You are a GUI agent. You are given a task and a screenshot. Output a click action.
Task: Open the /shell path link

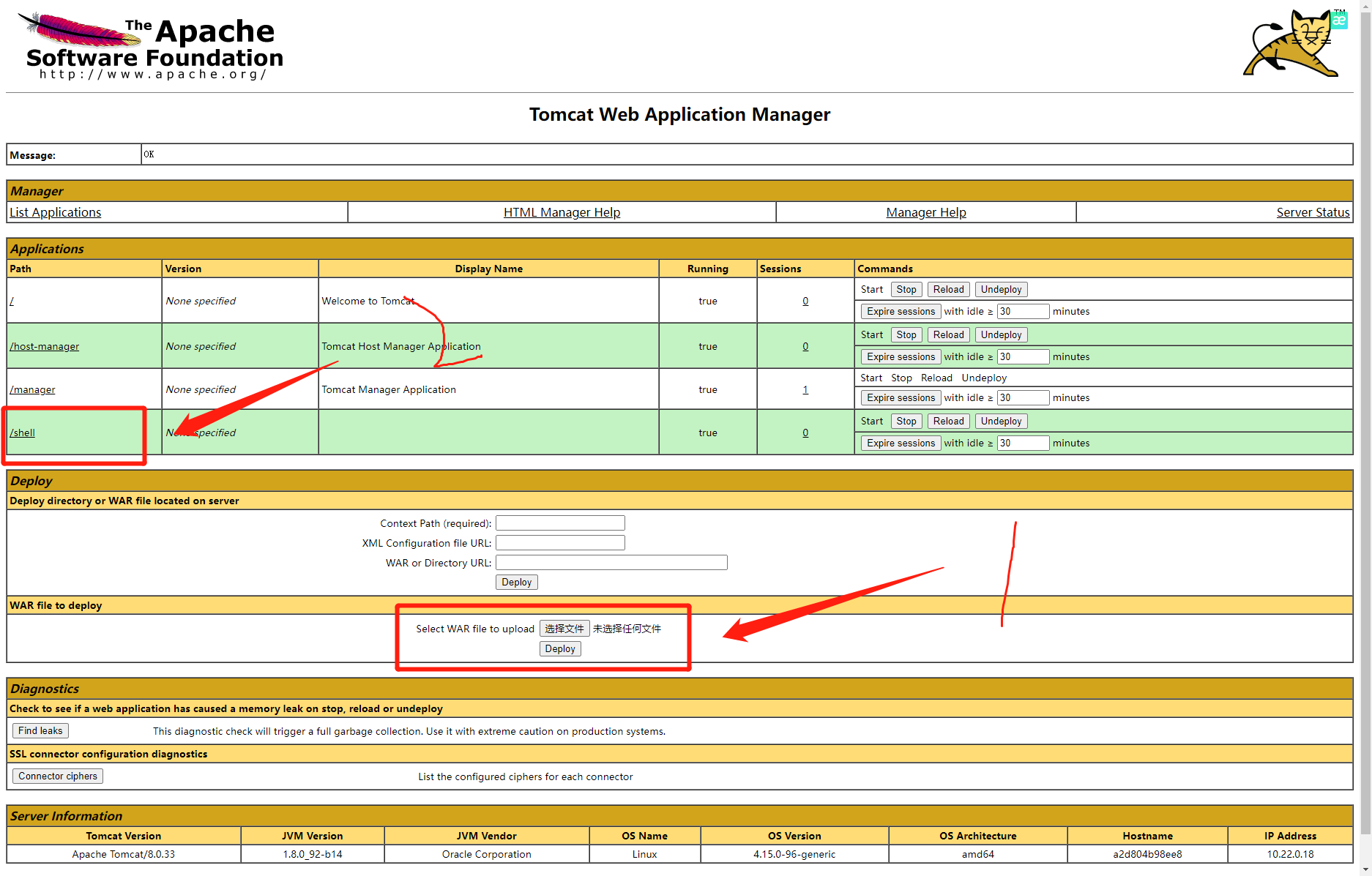point(23,433)
